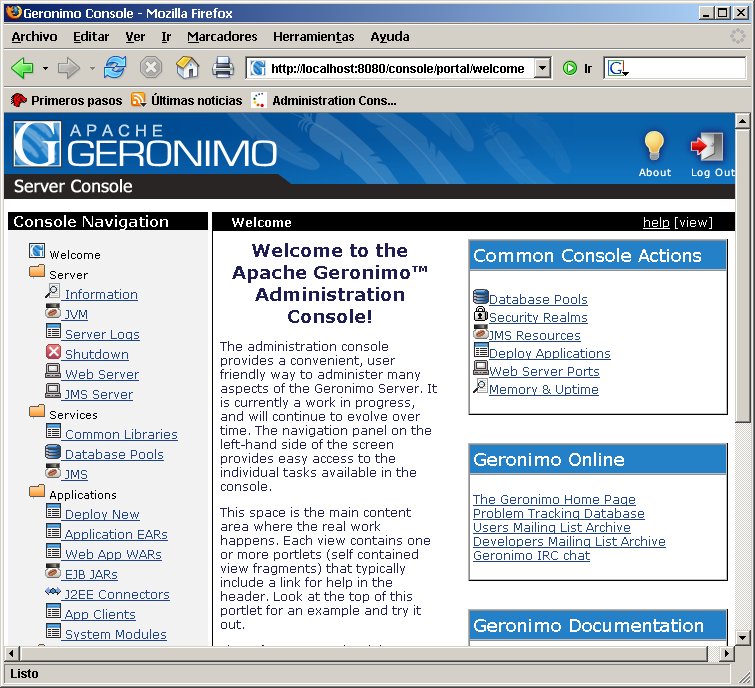
Task: Click the bean icon next to JVM
Action: pyautogui.click(x=52, y=312)
